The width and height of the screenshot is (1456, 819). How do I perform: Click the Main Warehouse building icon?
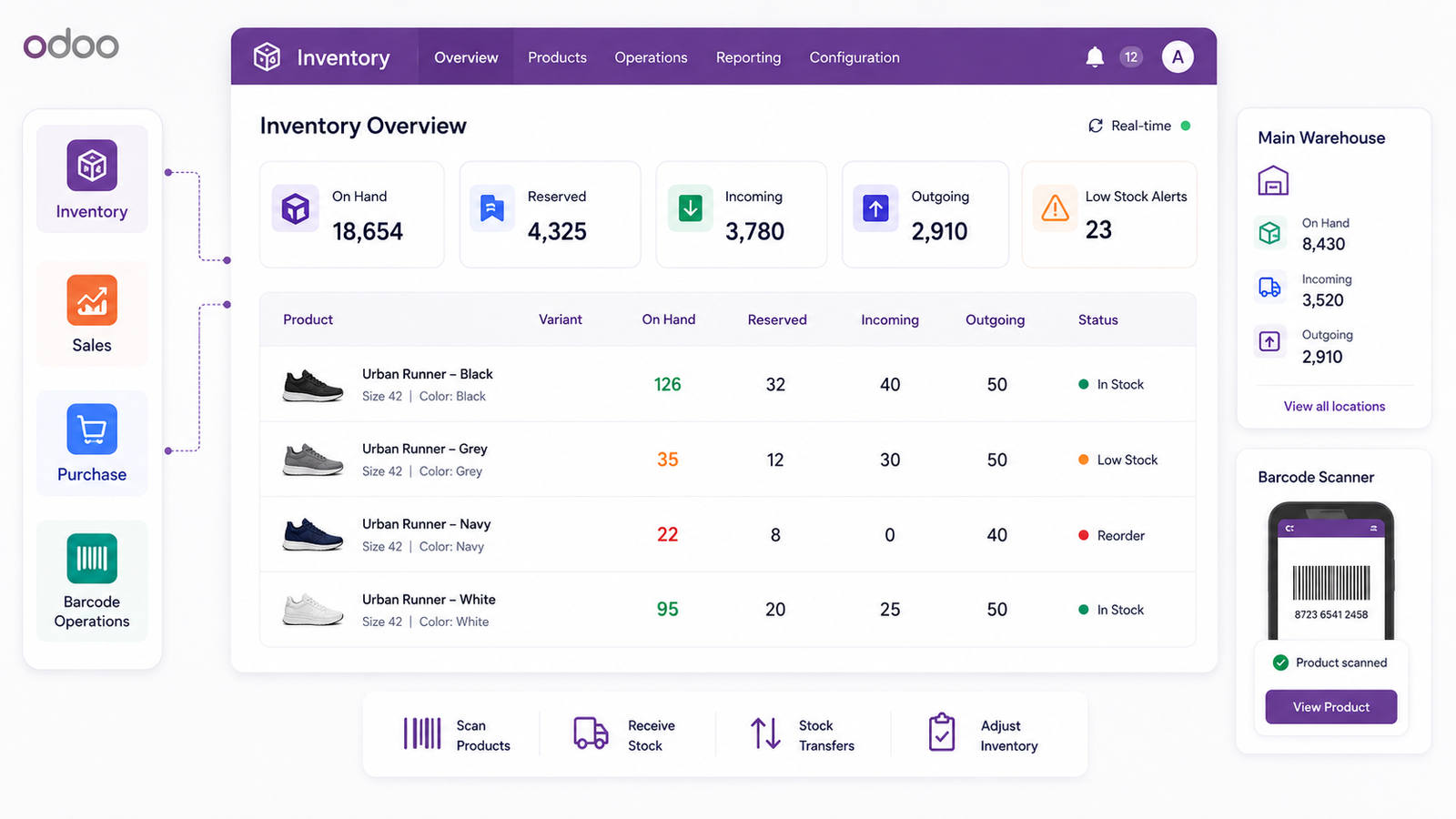coord(1273,180)
